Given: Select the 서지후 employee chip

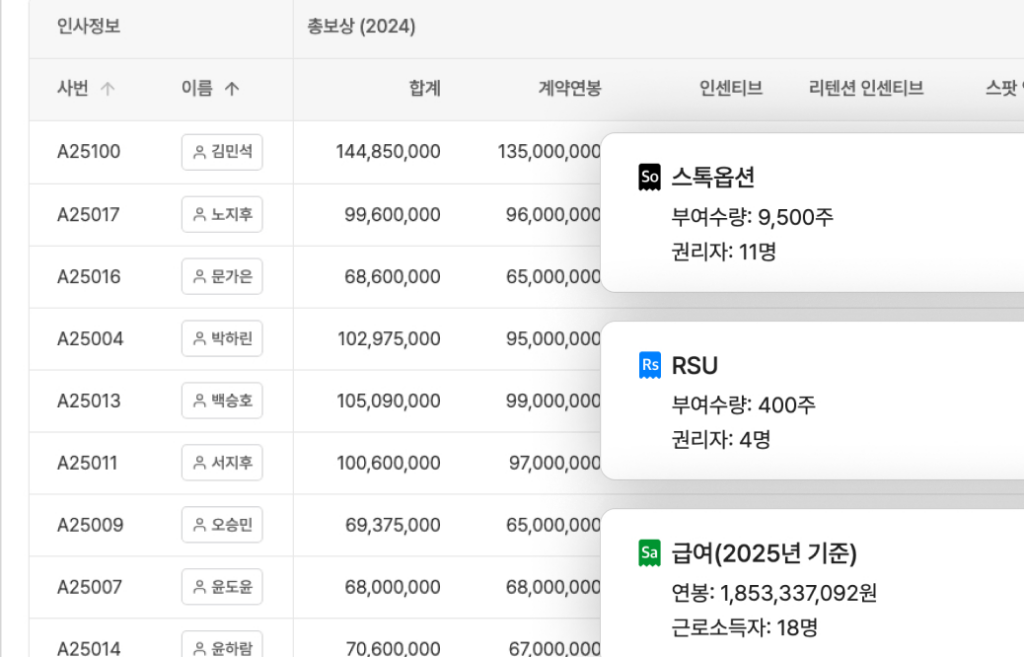Looking at the screenshot, I should [222, 463].
